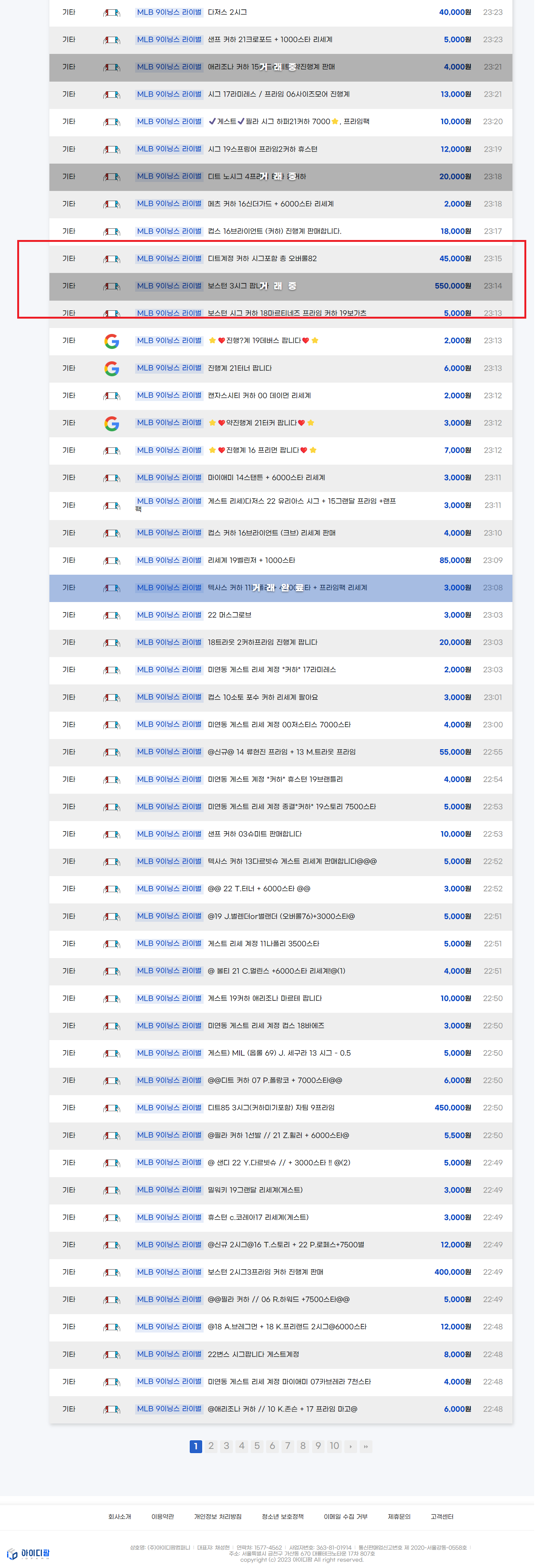Go to next page with single arrow
The width and height of the screenshot is (536, 1568).
click(351, 1446)
